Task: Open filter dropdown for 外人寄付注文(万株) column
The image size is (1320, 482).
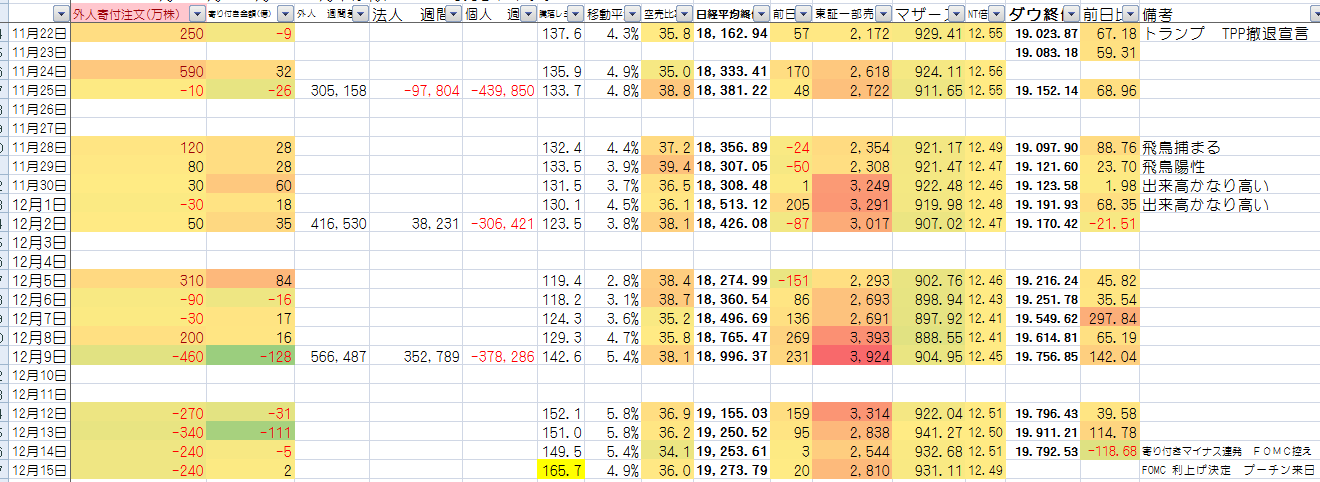Action: click(196, 15)
